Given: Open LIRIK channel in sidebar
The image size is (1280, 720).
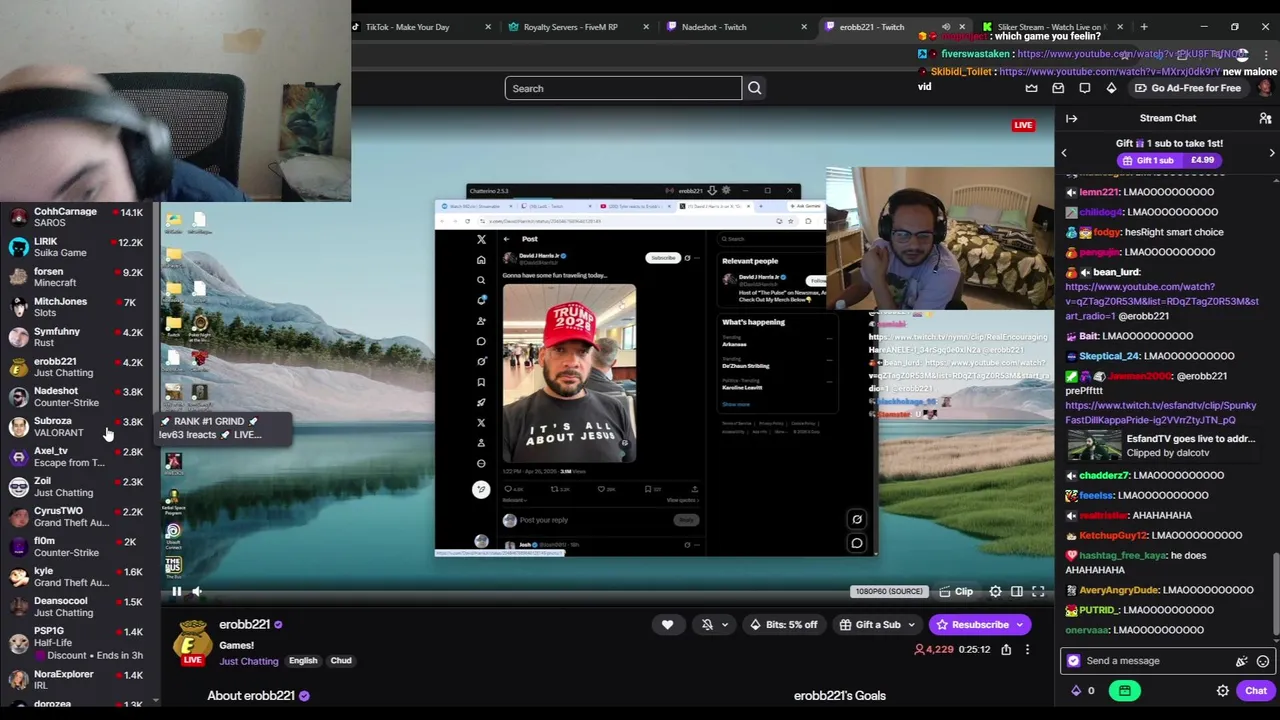Looking at the screenshot, I should (x=78, y=247).
